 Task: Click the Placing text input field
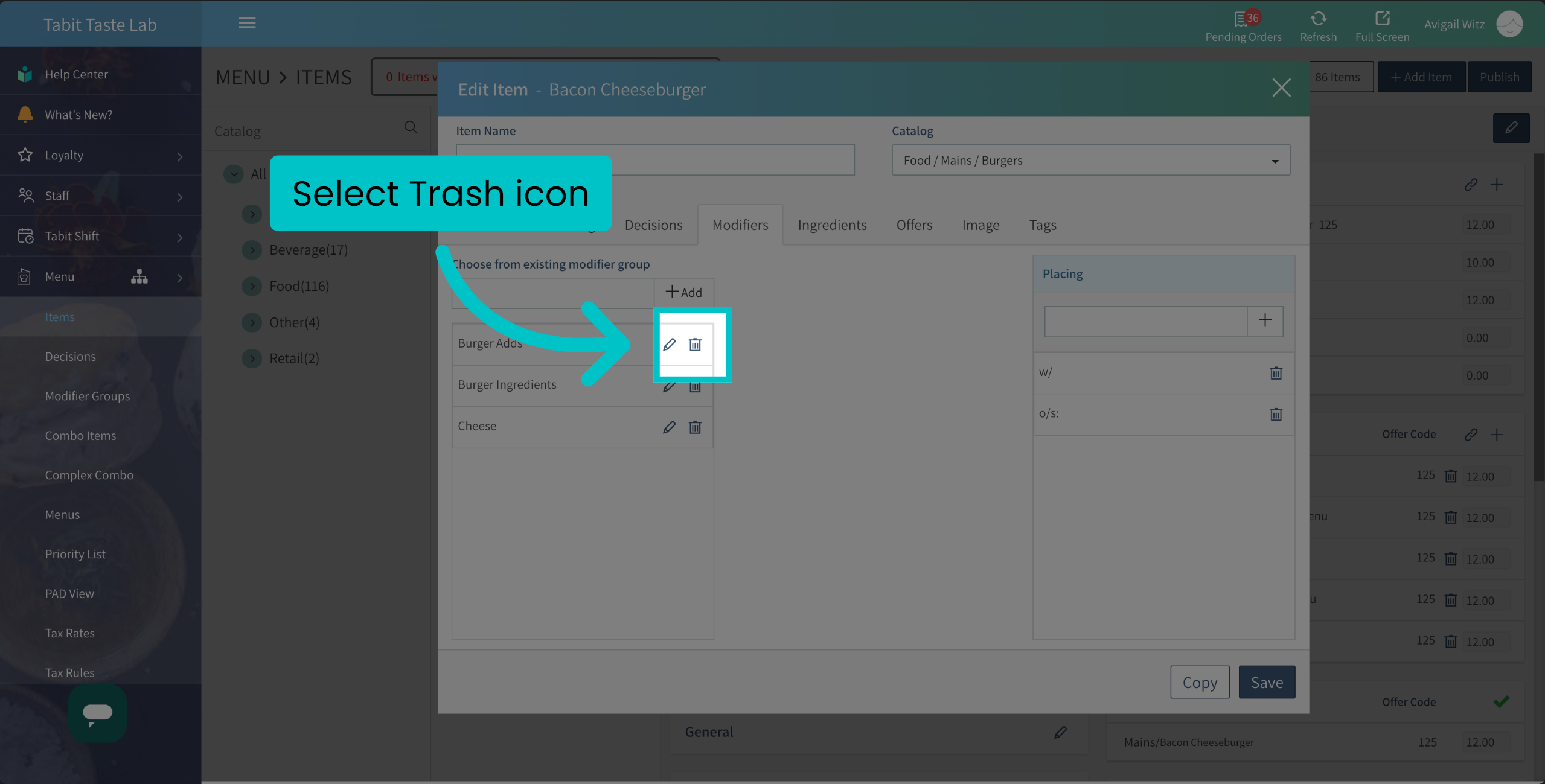(1145, 320)
